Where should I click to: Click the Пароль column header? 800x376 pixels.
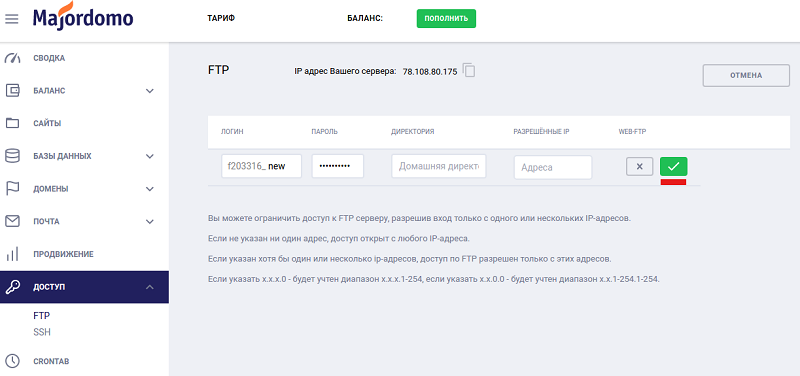point(324,132)
